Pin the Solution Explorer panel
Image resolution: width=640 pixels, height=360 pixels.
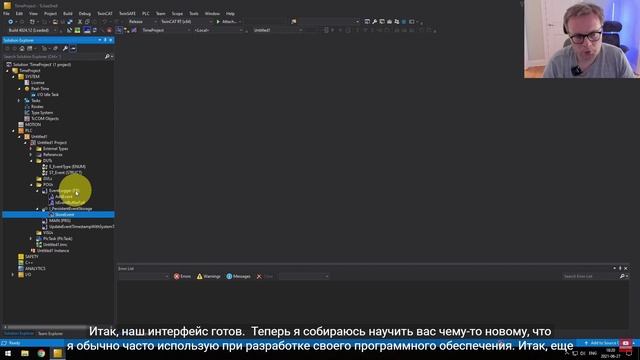click(105, 40)
